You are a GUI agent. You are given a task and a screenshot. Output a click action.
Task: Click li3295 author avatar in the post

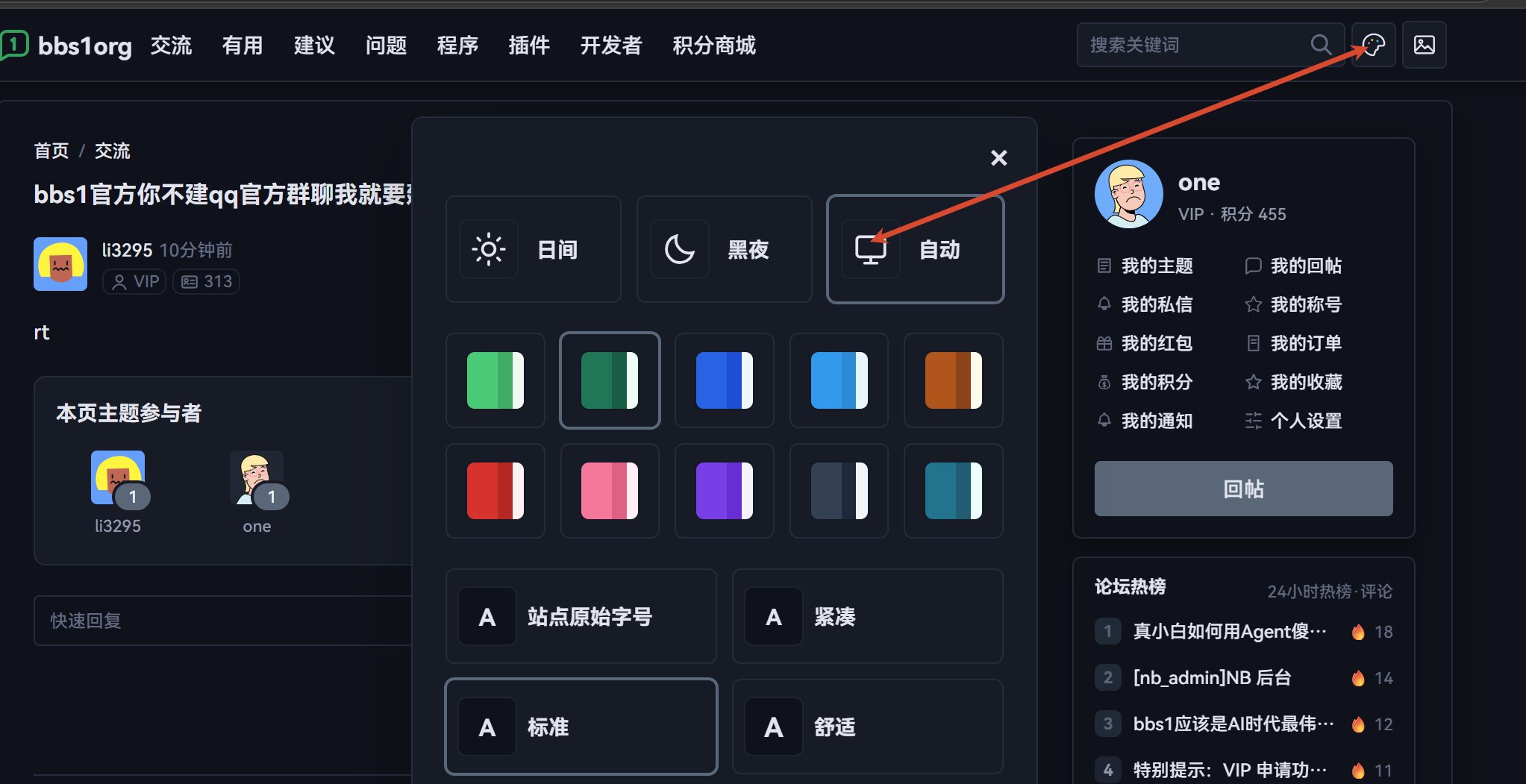pos(60,264)
